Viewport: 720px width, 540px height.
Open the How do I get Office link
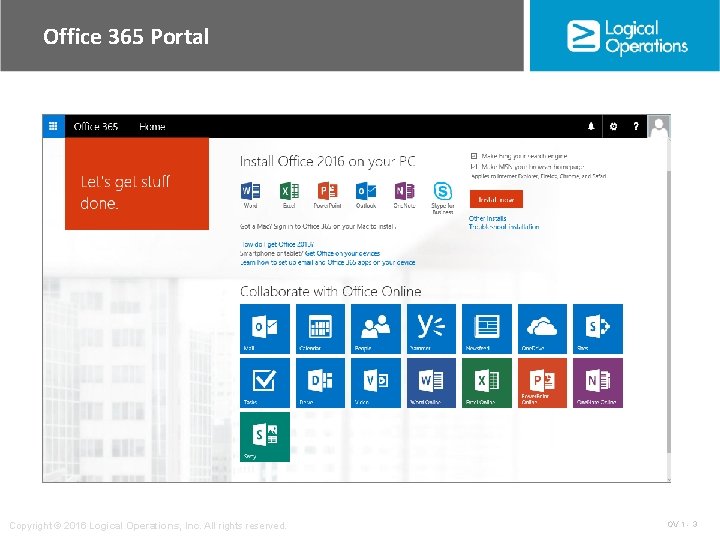click(277, 245)
